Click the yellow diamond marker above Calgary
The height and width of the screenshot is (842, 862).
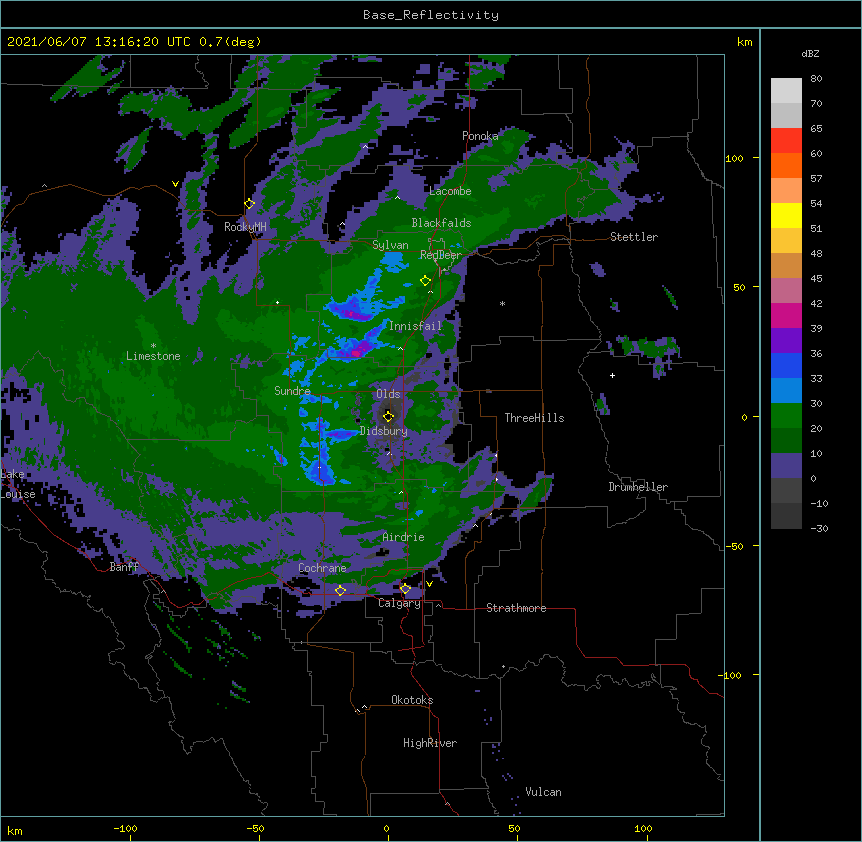tap(405, 589)
